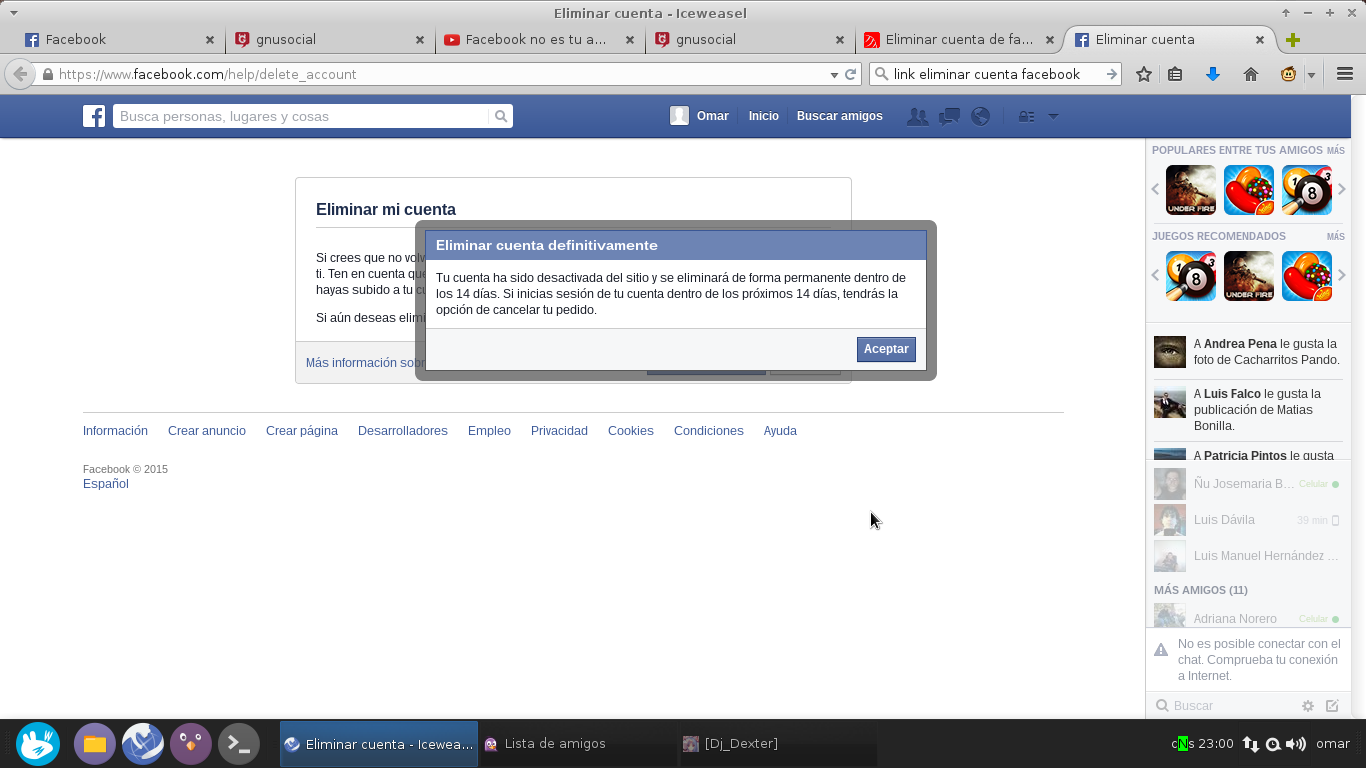The width and height of the screenshot is (1366, 768).
Task: Open chat with Adriana Norero
Action: pos(1247,617)
